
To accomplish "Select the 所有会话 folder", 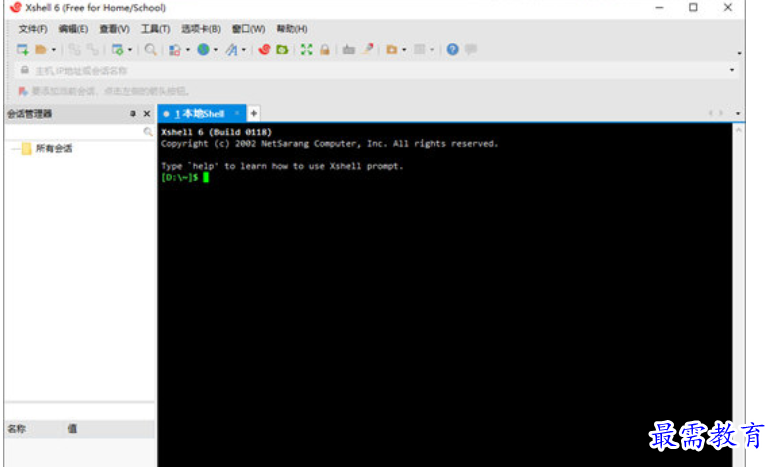I will [54, 148].
